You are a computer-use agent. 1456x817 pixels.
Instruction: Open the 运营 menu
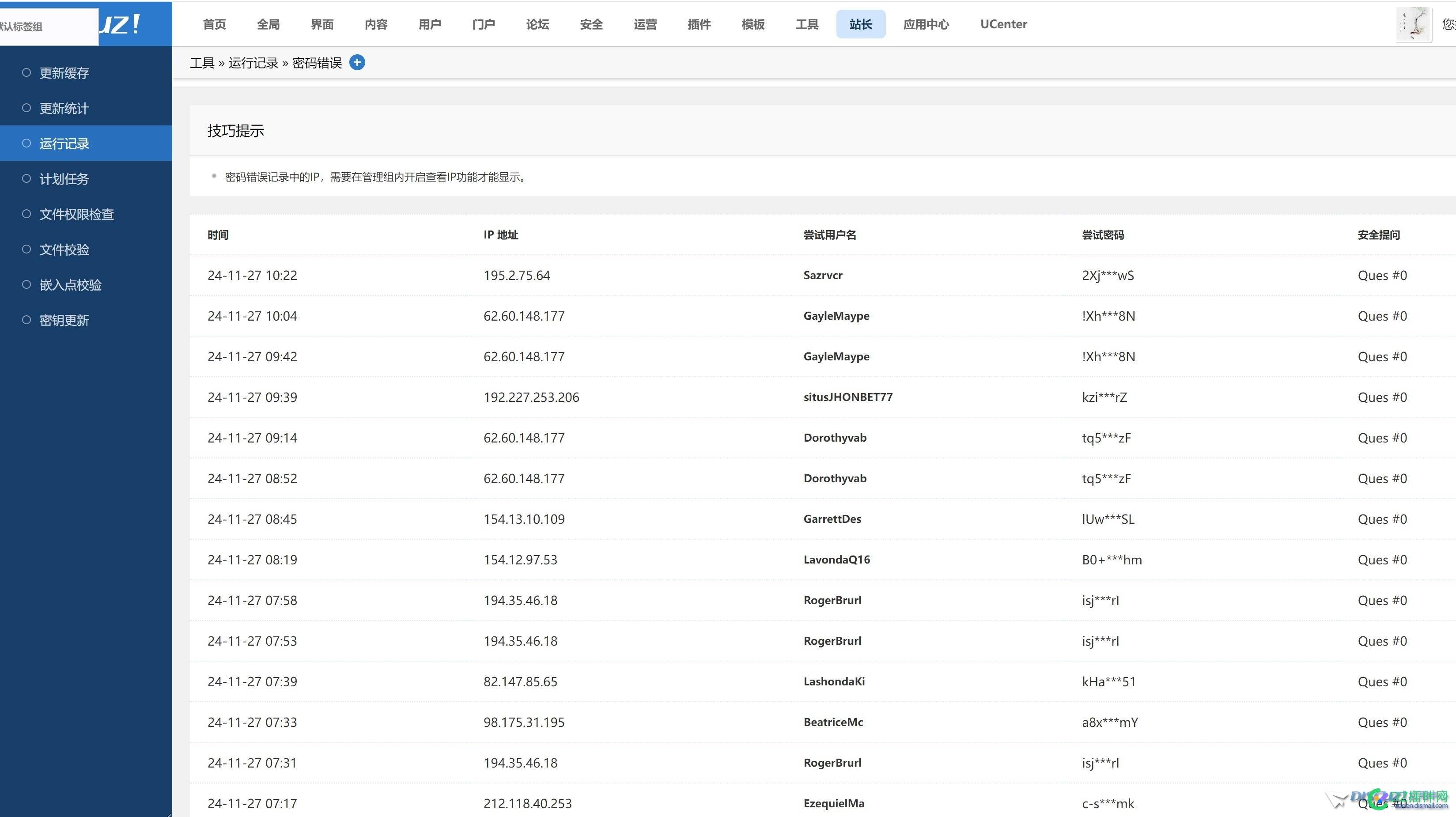(x=646, y=24)
